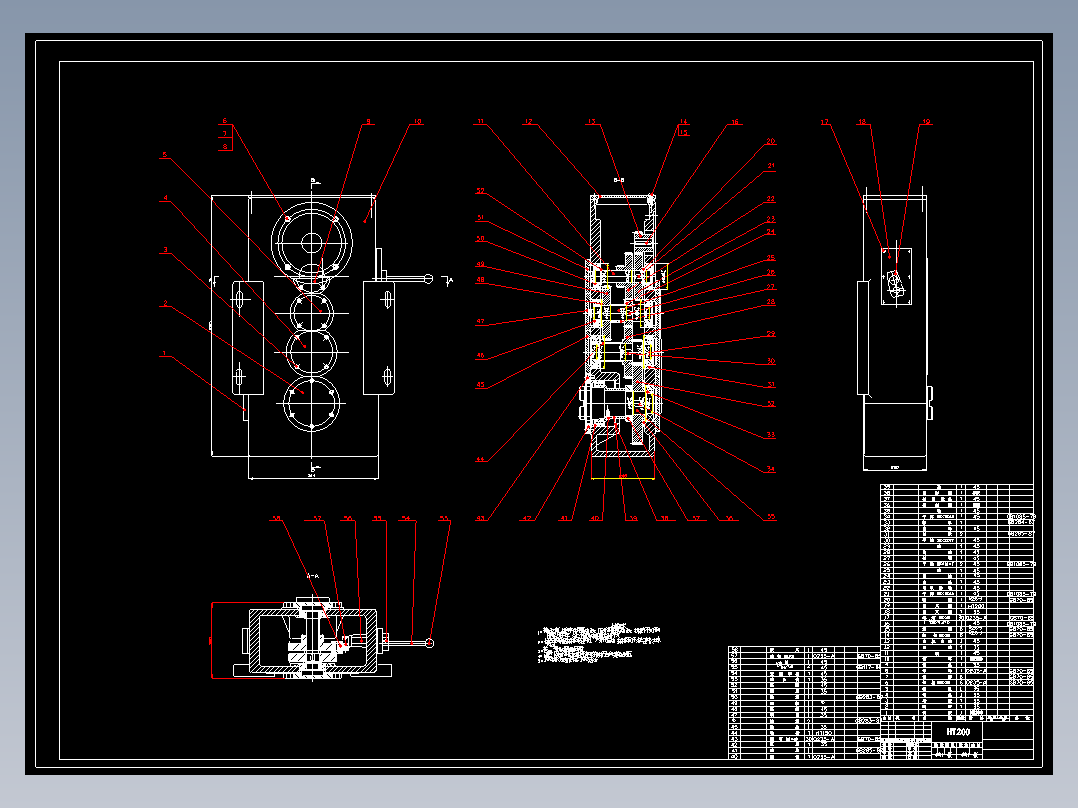Select part balloon number 49
1078x808 pixels.
click(x=481, y=264)
